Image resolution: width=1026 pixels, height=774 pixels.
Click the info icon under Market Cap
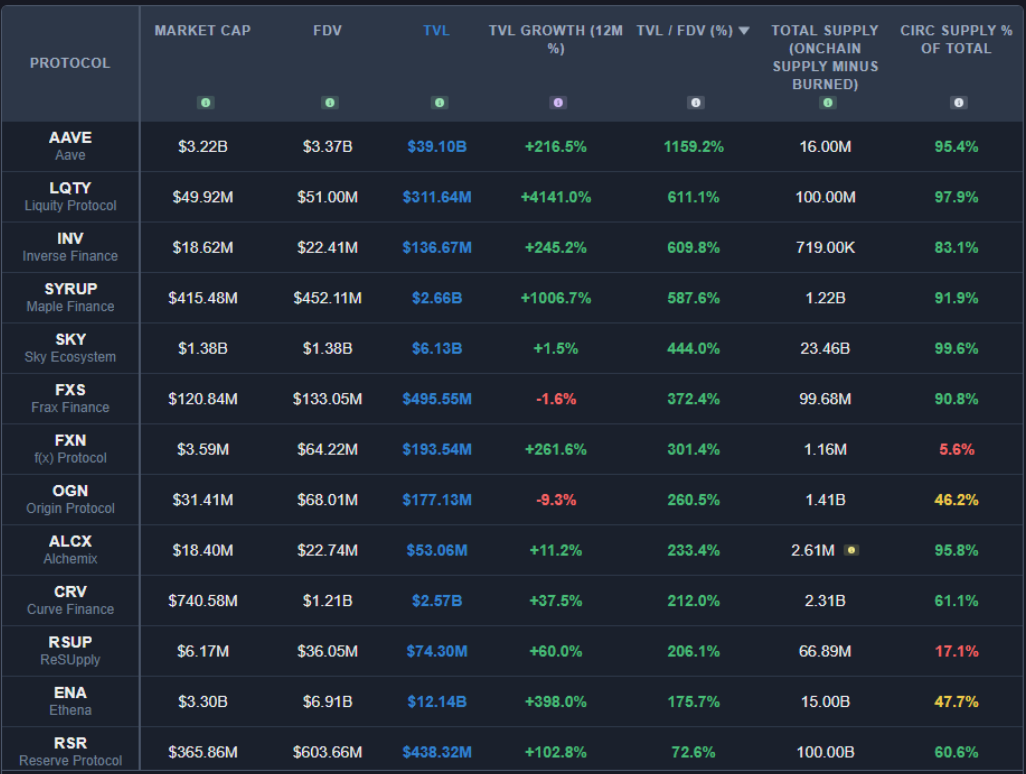coord(205,102)
